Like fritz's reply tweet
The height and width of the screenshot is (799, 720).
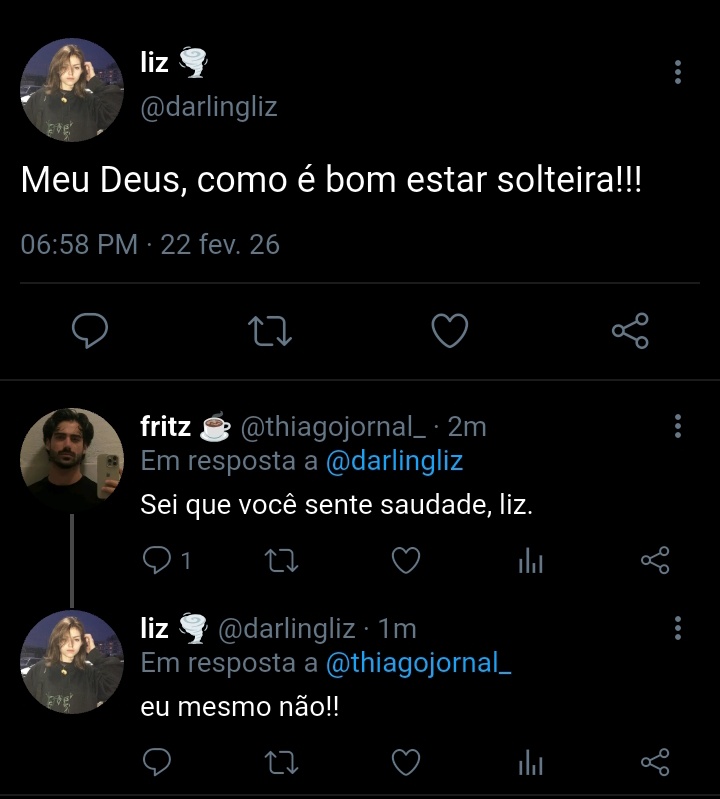point(405,562)
